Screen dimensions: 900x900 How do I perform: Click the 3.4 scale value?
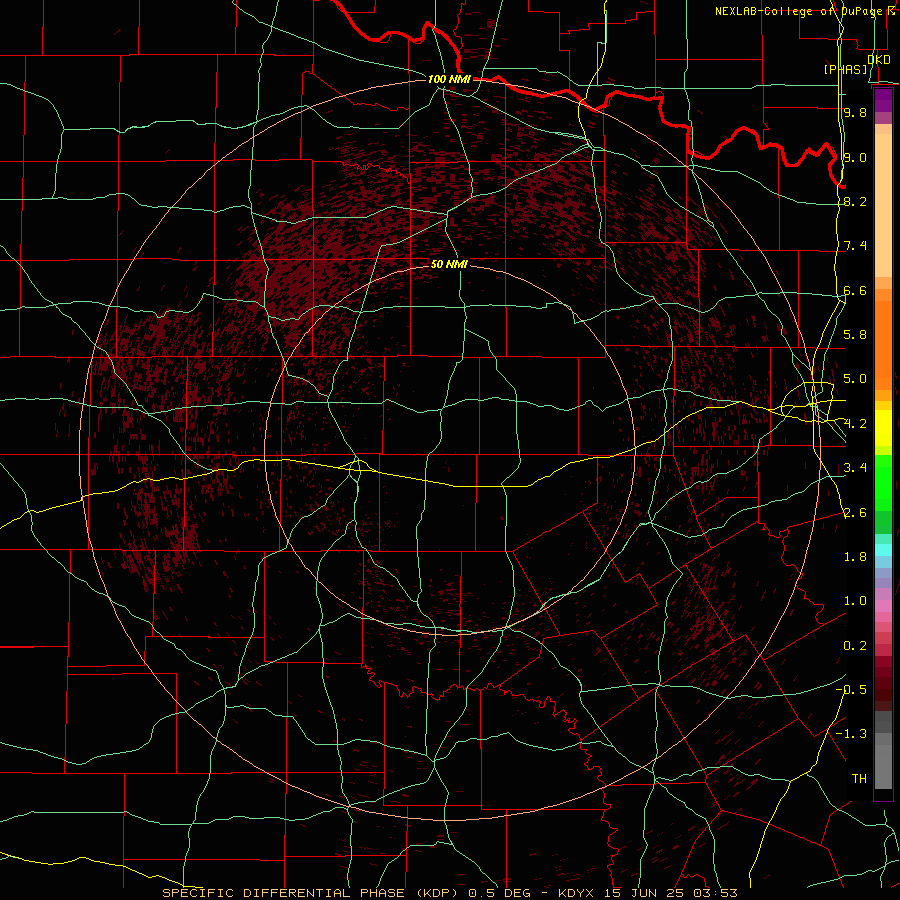[x=855, y=468]
